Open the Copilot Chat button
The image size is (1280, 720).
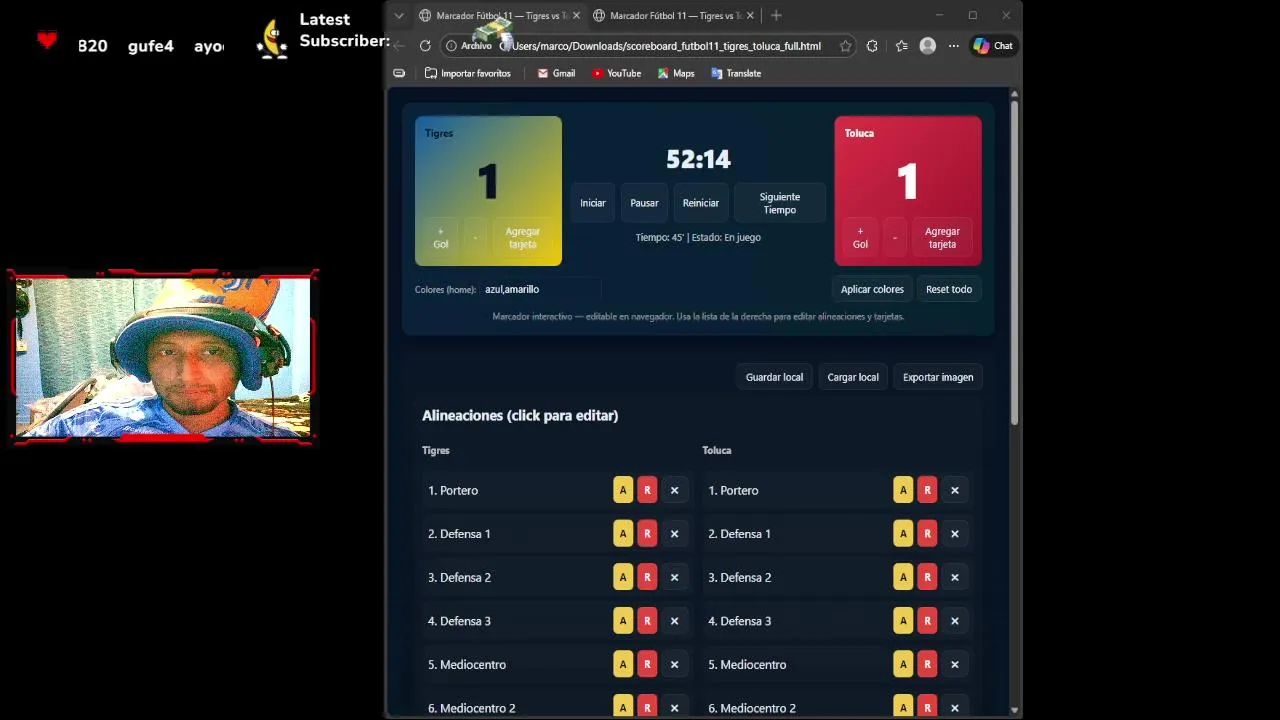[993, 46]
